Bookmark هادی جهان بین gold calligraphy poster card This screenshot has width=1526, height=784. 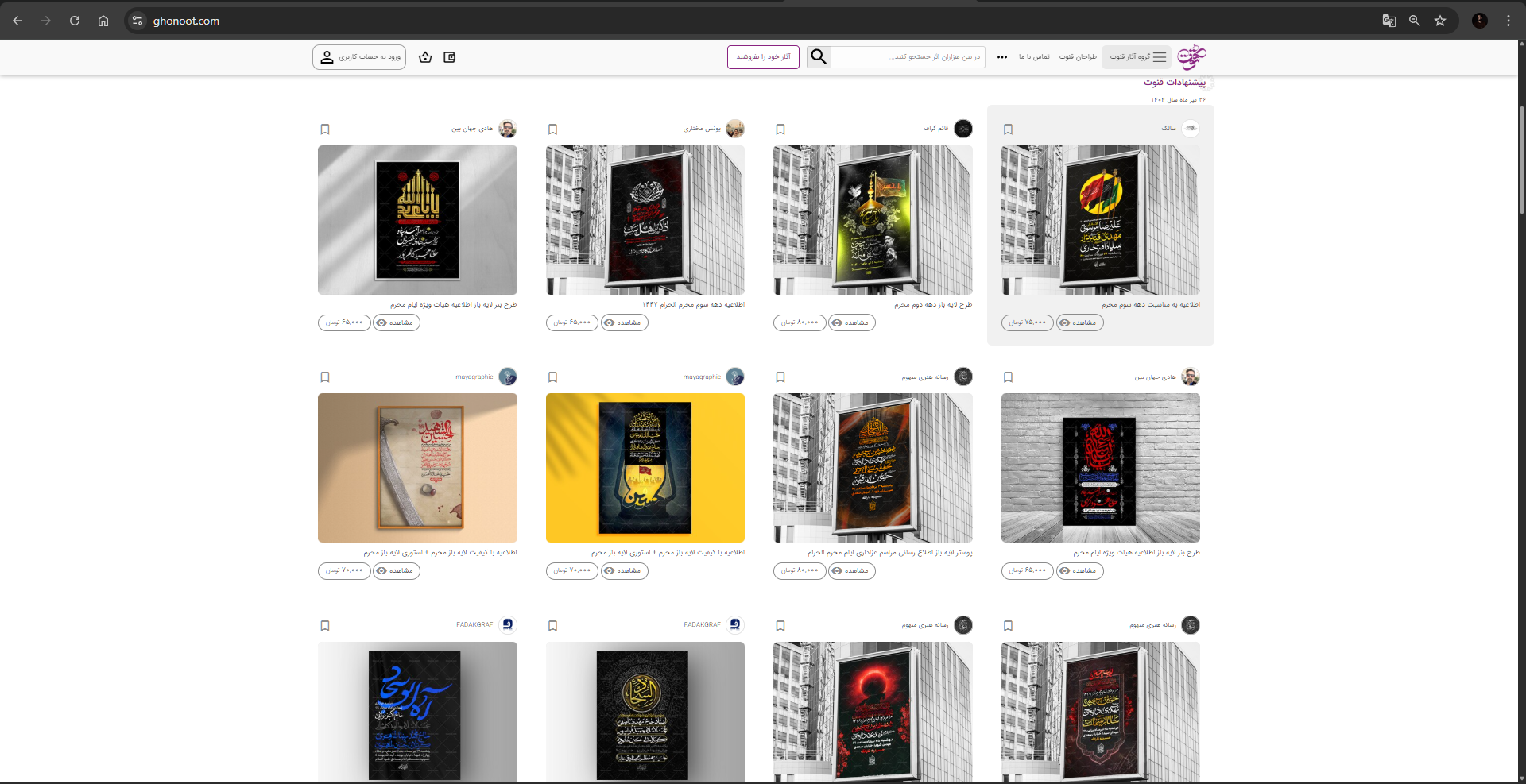325,129
